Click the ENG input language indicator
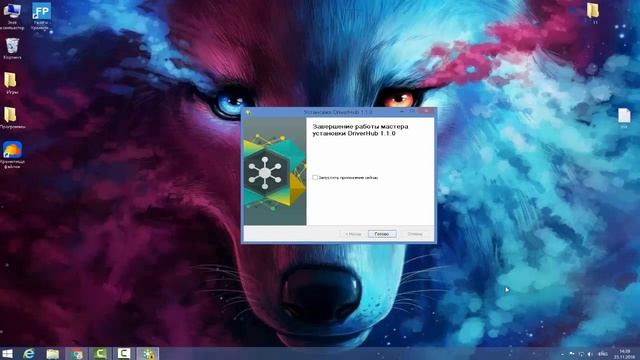The image size is (640, 360). [x=602, y=354]
